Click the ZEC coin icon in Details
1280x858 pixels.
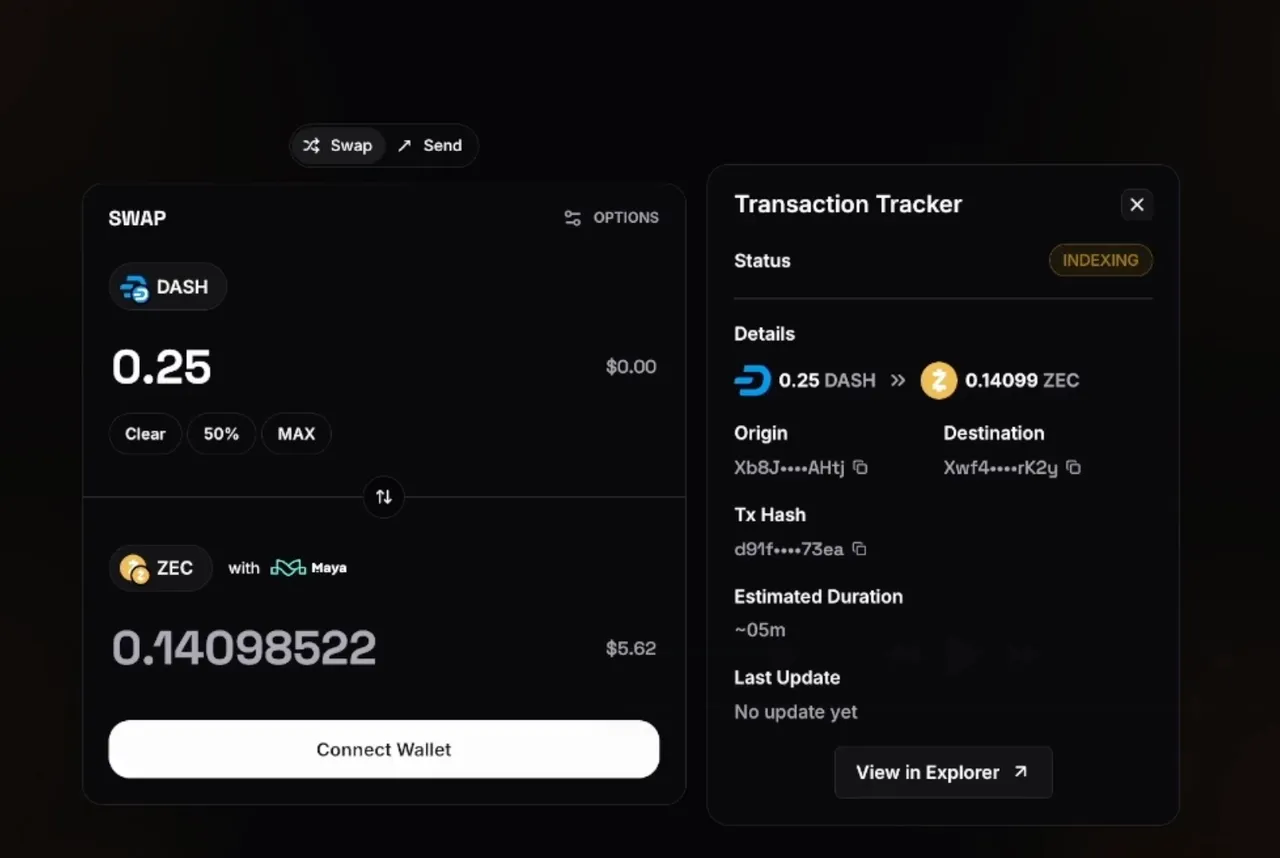coord(938,380)
